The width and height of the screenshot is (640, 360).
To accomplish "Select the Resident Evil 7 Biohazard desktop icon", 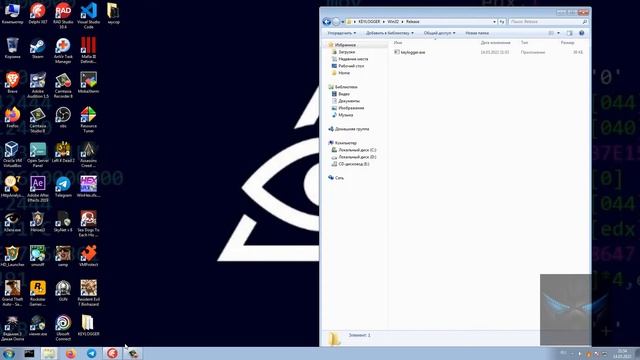I will (89, 293).
